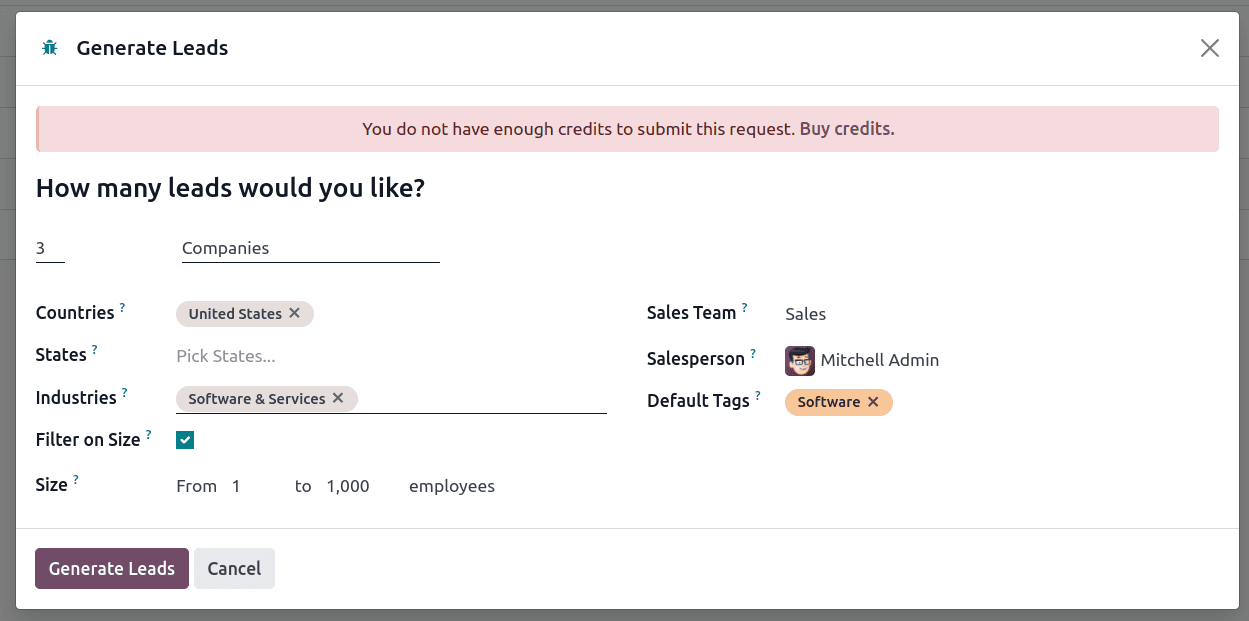Viewport: 1249px width, 621px height.
Task: Click the help icon beside Filter on Size
Action: coord(148,432)
